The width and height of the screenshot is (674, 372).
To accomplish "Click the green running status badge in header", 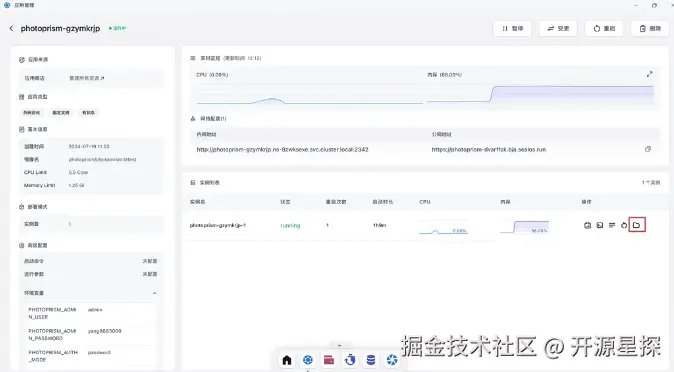I will pyautogui.click(x=117, y=28).
